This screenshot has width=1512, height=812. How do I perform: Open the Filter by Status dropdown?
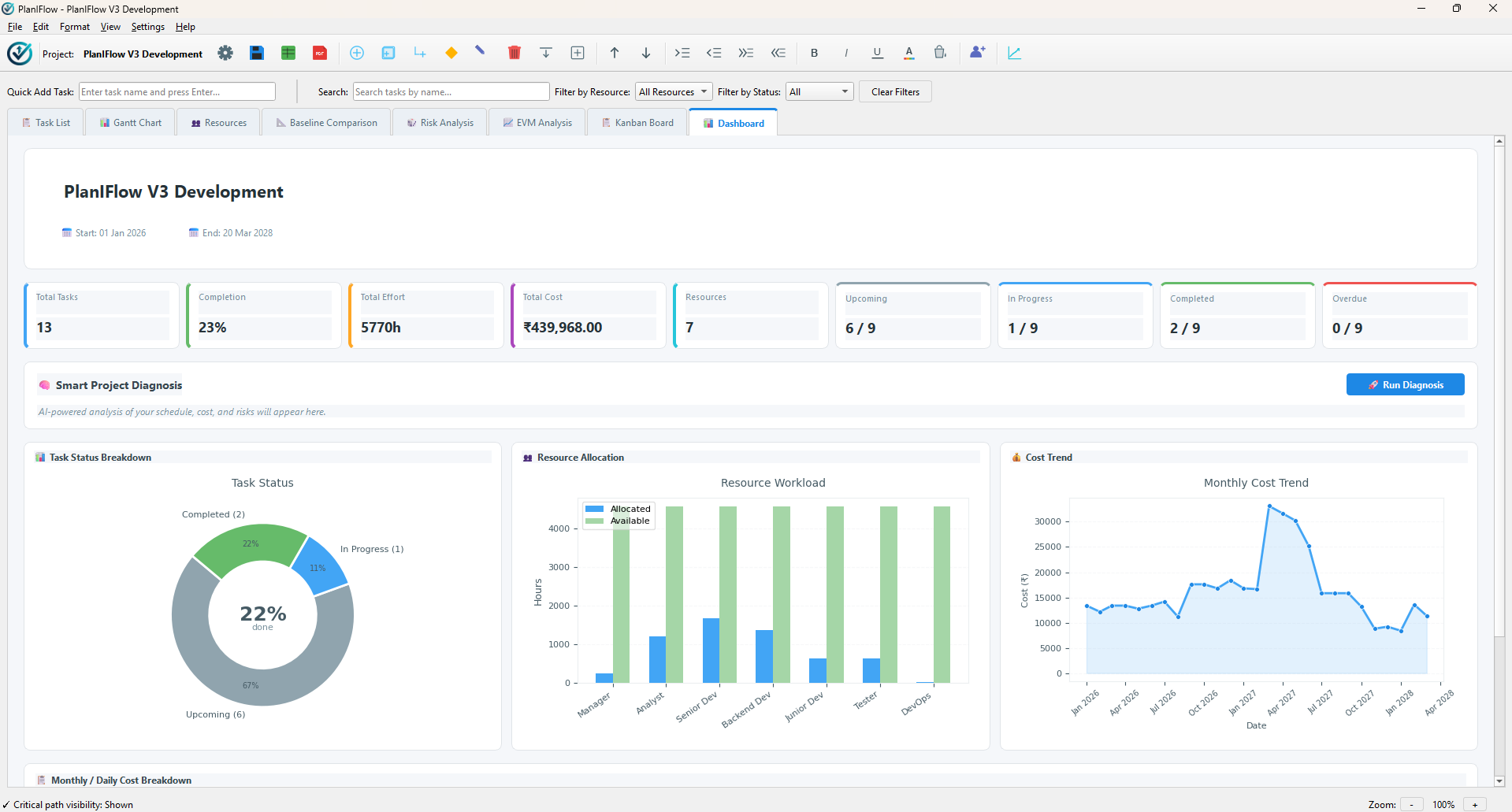point(819,92)
